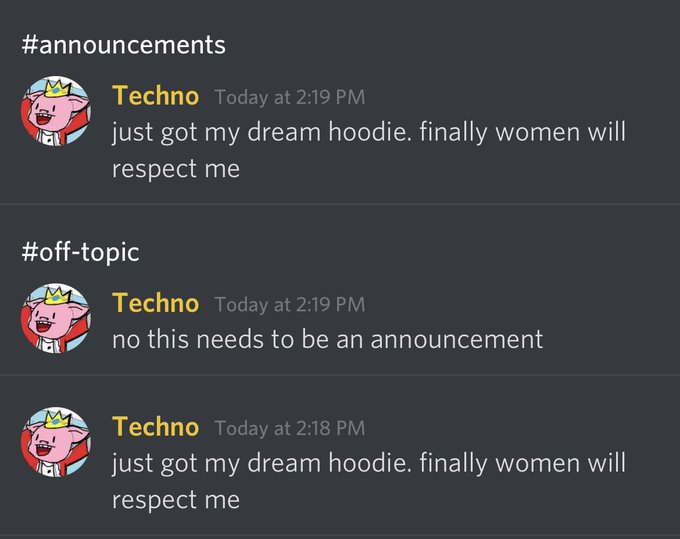Click Techno's pig avatar in the #announcements message
The height and width of the screenshot is (539, 680).
(56, 111)
